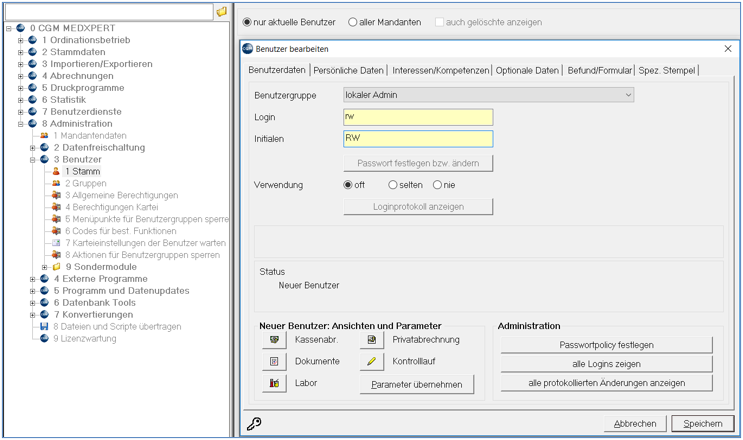Click the folder icon of 9 Sondermodule
The height and width of the screenshot is (440, 743).
56,267
